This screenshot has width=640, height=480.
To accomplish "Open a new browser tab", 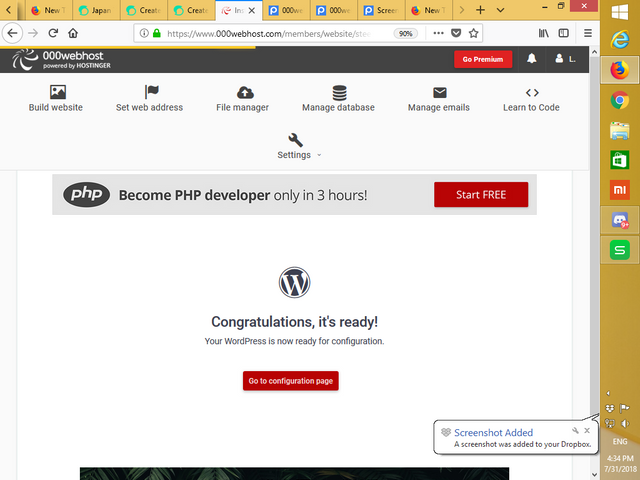I will [x=480, y=10].
